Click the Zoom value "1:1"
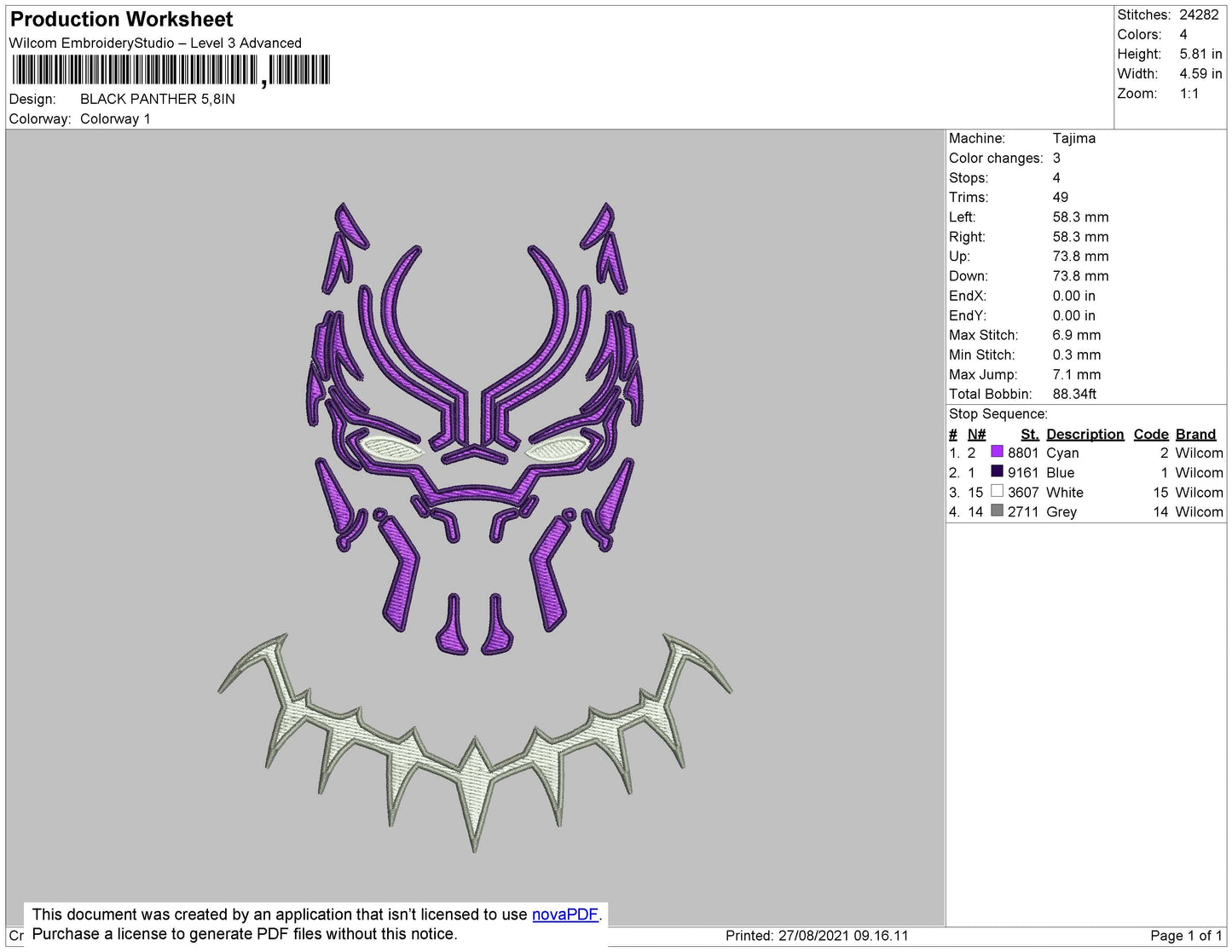Screen dimensions: 1232x952 coord(1189,94)
